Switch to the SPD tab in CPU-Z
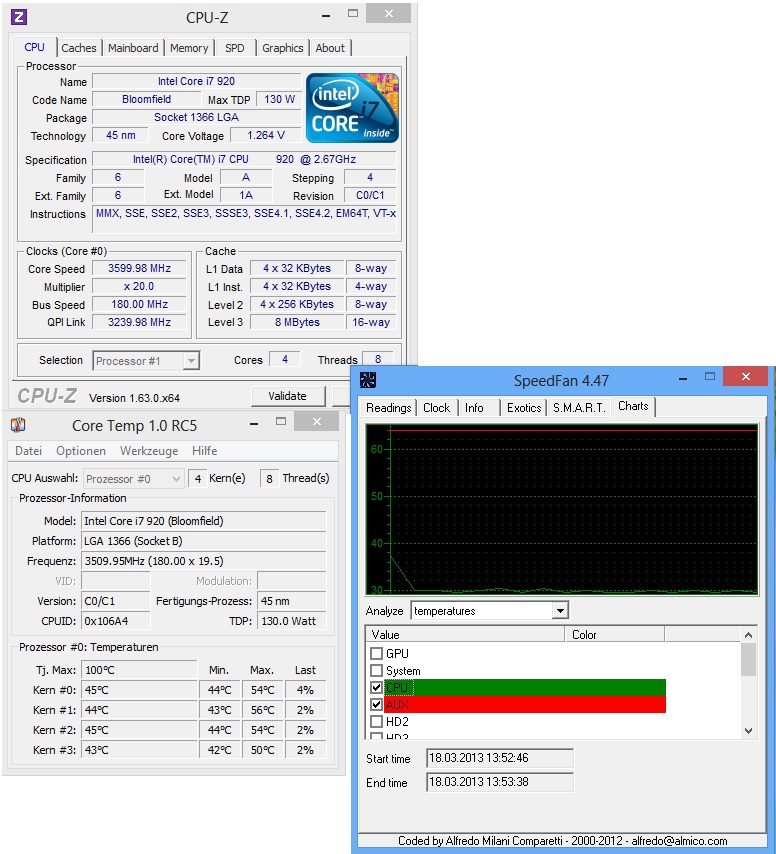Image resolution: width=776 pixels, height=854 pixels. pyautogui.click(x=235, y=48)
